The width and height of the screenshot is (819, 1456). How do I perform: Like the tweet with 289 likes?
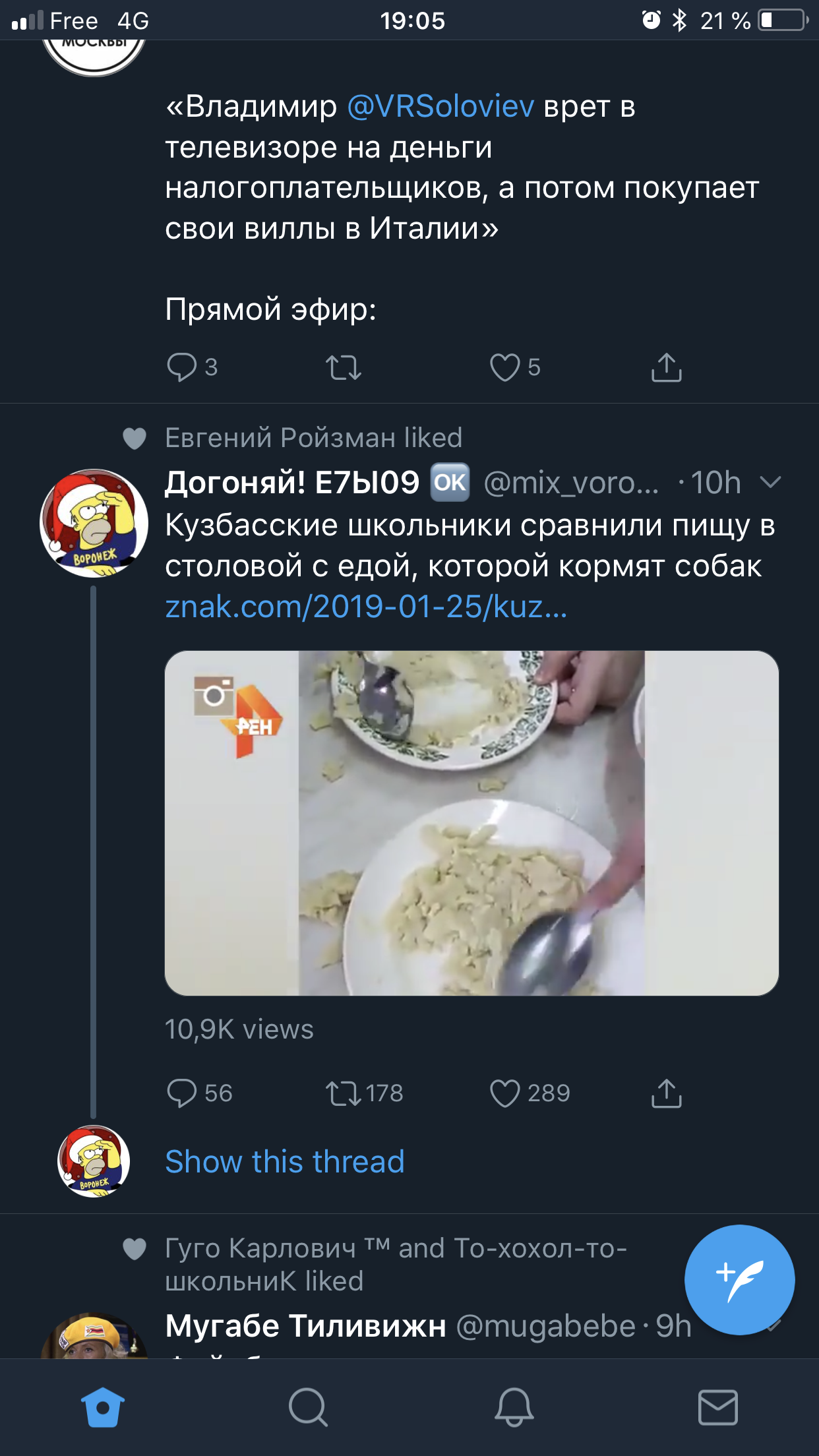pos(505,1093)
